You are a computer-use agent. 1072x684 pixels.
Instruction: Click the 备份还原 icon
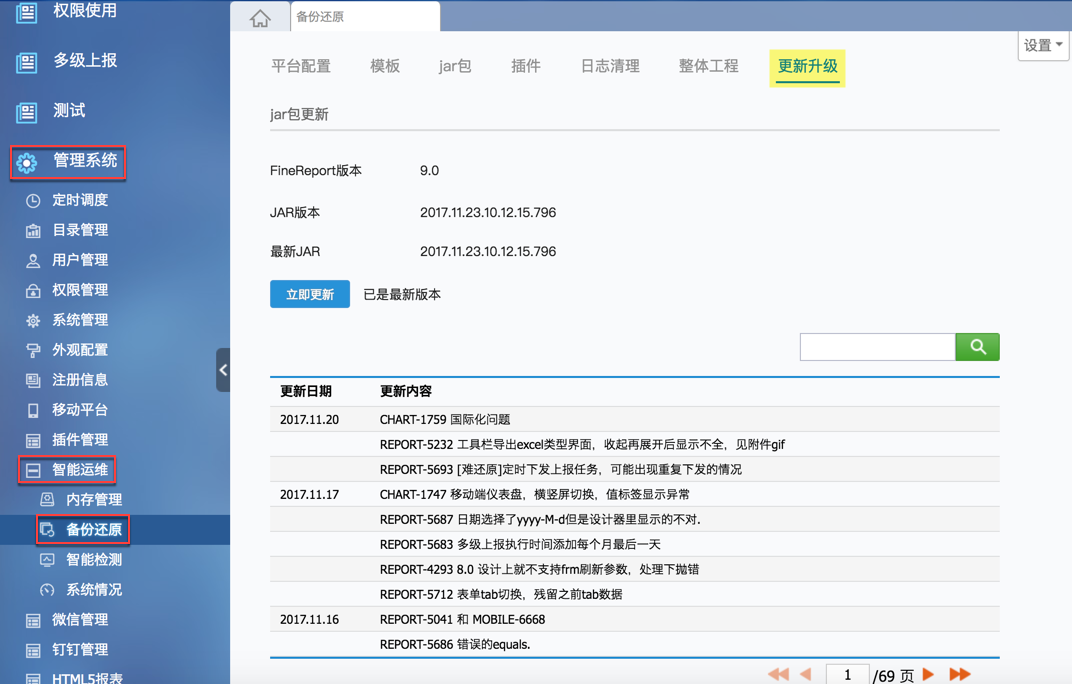tap(47, 529)
